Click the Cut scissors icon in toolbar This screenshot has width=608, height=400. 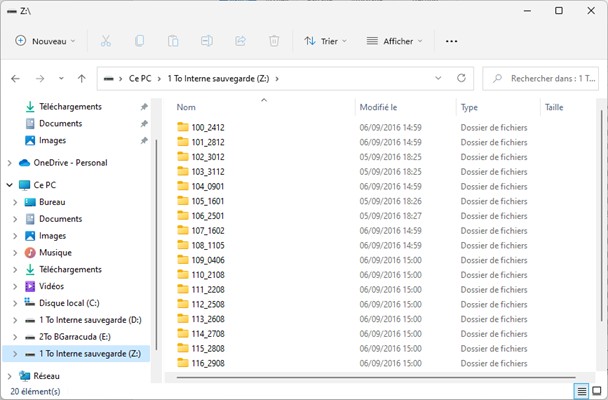(x=106, y=41)
